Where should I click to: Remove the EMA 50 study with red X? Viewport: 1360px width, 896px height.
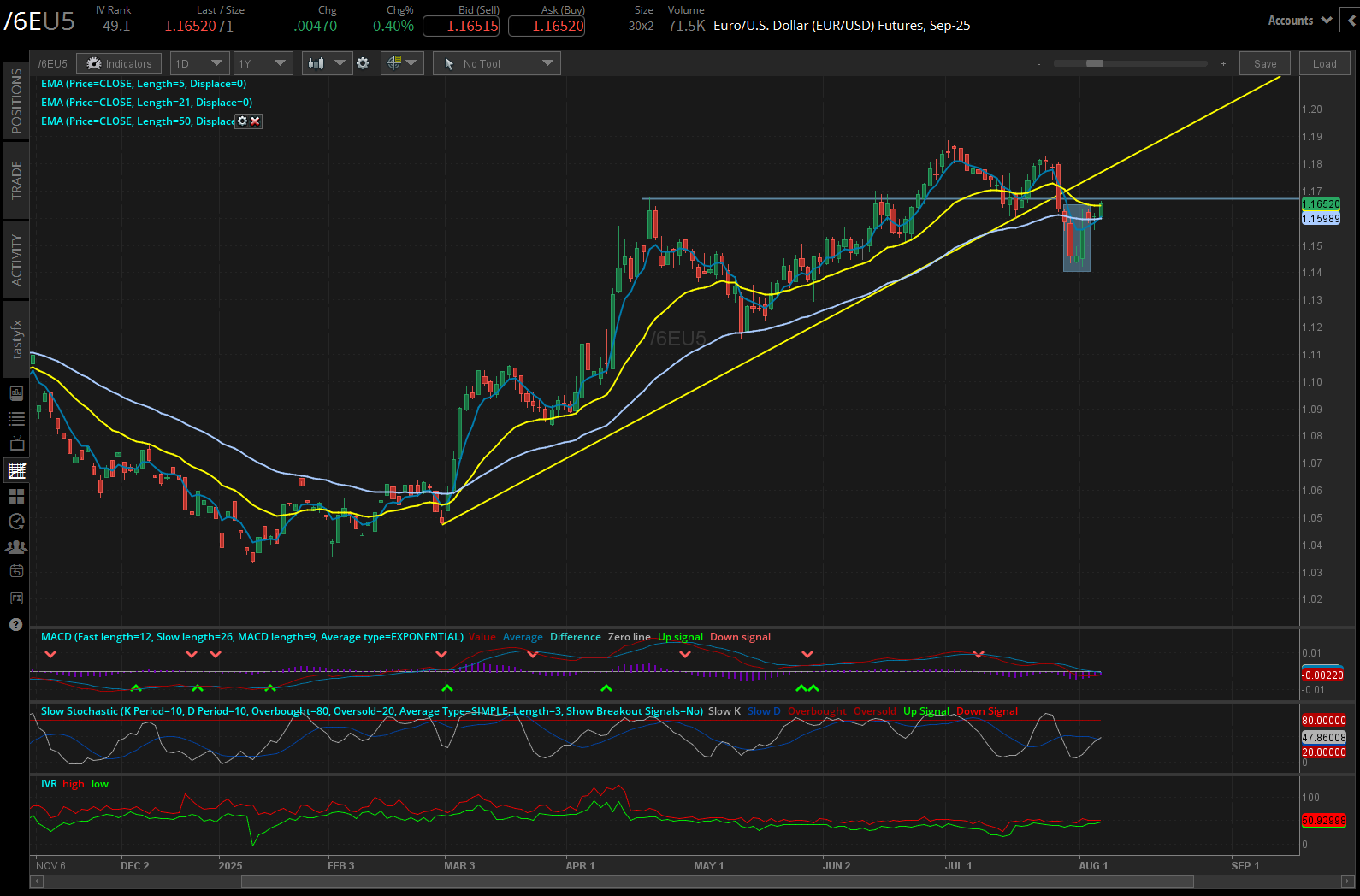click(255, 121)
